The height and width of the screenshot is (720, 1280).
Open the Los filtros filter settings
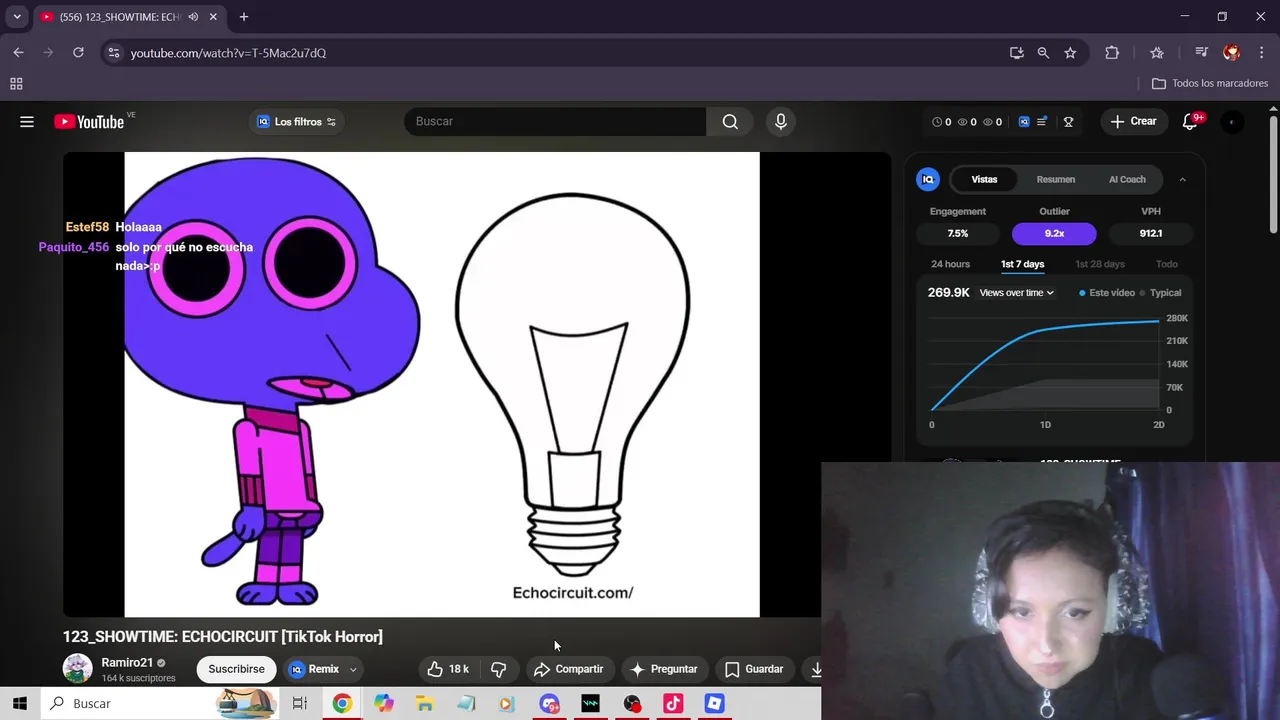tap(297, 122)
